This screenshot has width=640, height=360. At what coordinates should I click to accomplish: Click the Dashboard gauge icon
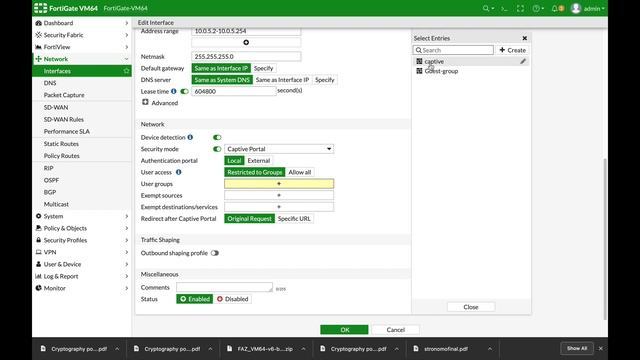(x=38, y=23)
